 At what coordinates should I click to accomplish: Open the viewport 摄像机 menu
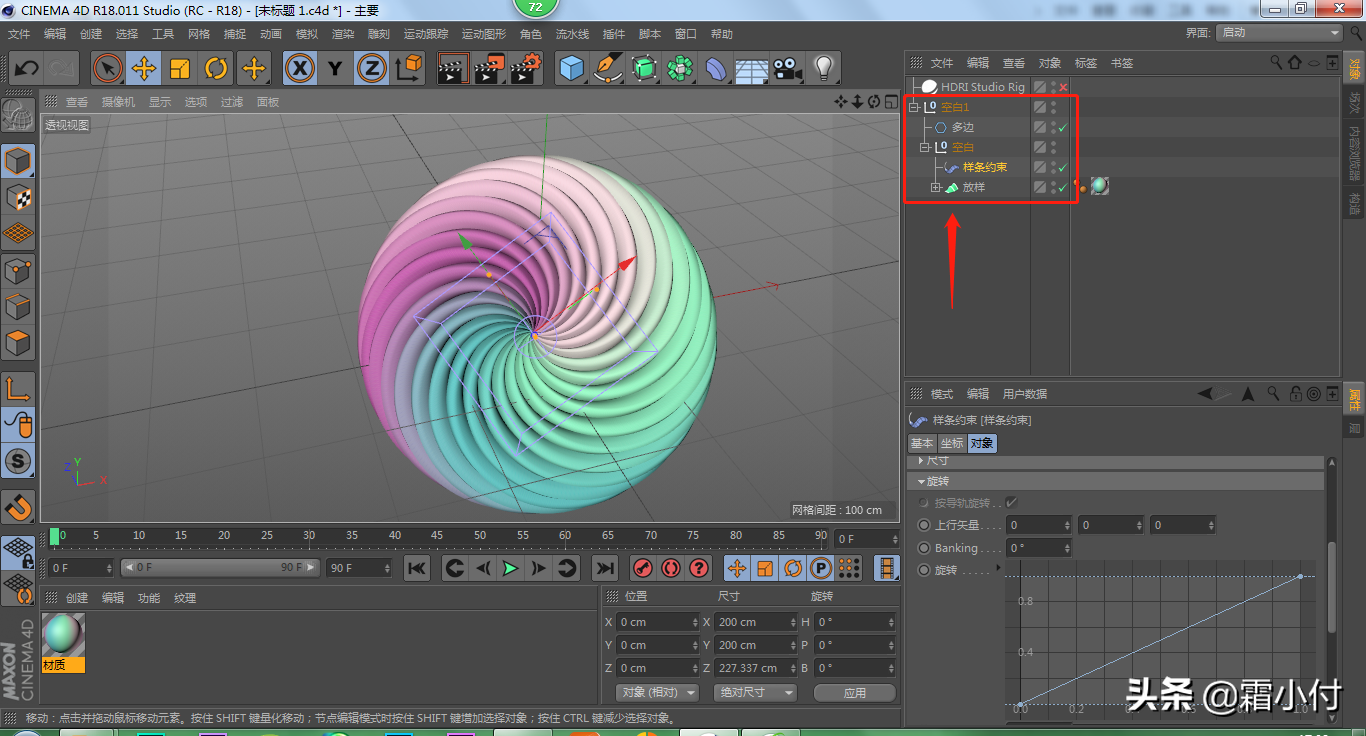coord(119,102)
